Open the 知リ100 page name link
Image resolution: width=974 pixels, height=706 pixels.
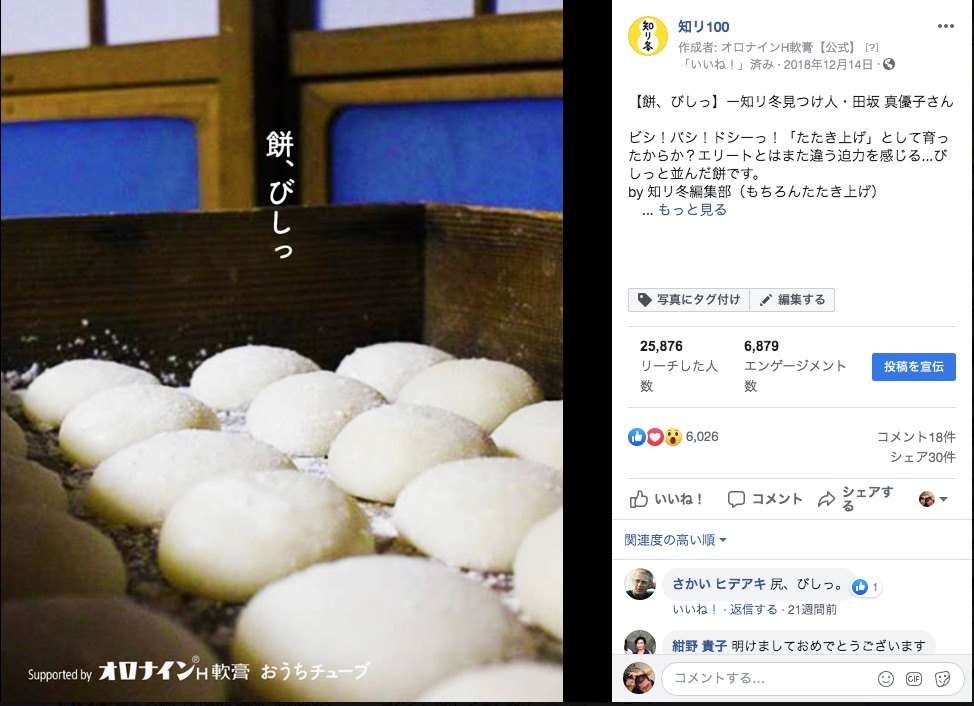click(x=703, y=27)
